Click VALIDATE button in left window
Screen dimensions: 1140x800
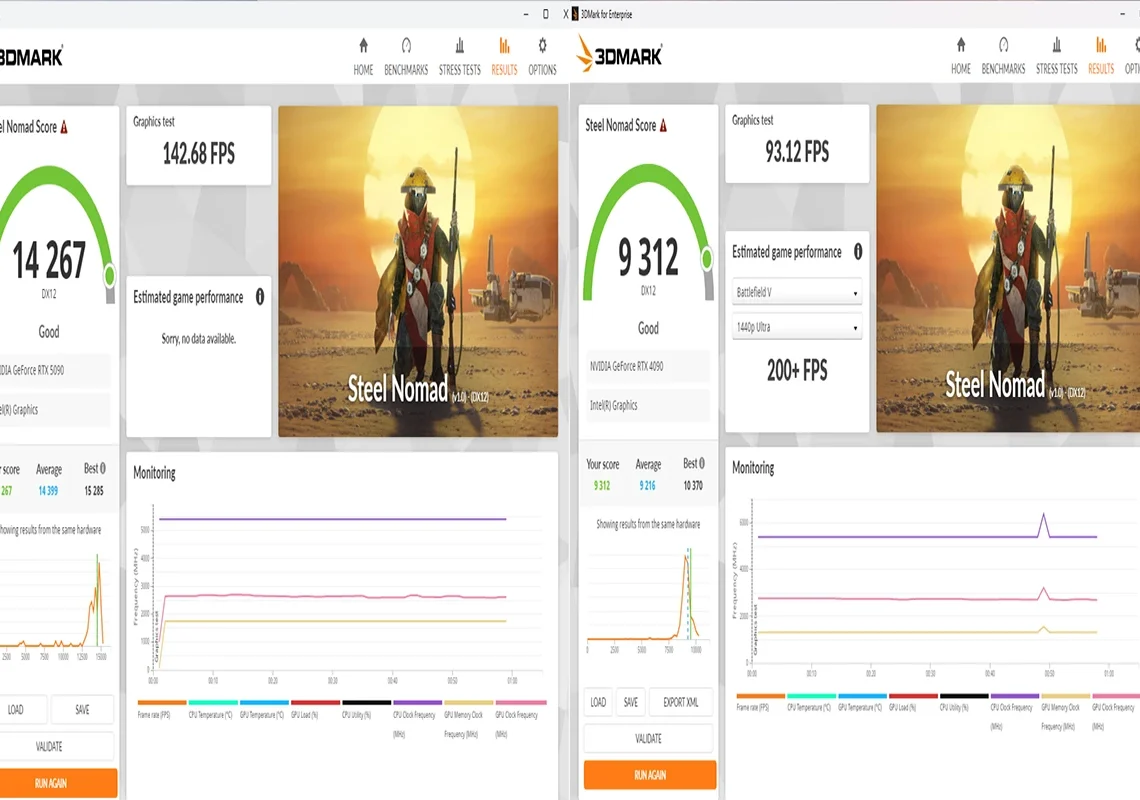[x=57, y=746]
